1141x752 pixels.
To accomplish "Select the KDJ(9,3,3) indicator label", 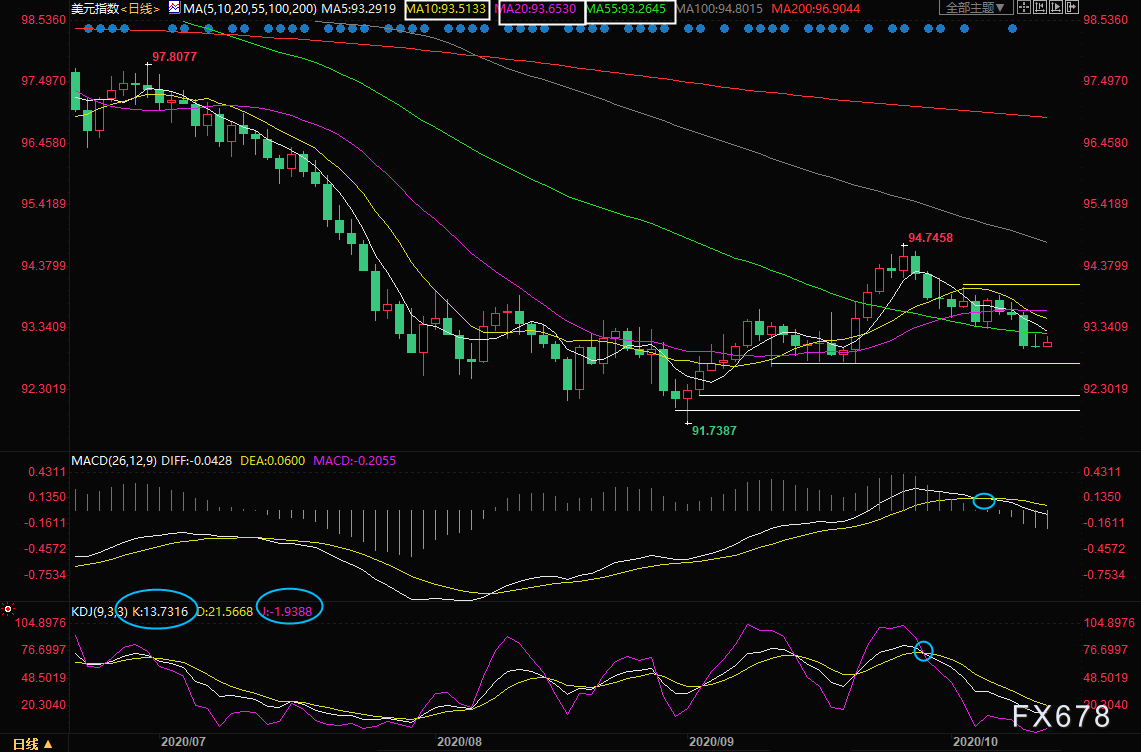I will [x=100, y=610].
